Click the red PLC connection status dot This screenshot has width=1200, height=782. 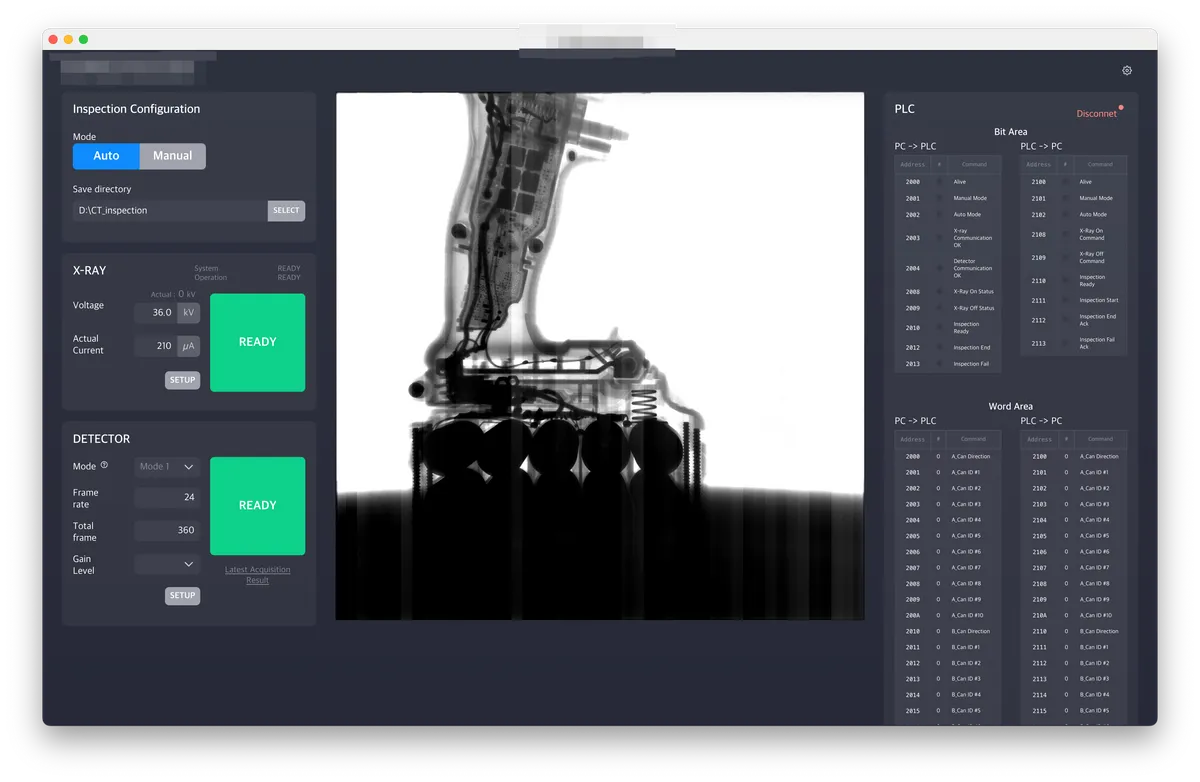(1121, 107)
